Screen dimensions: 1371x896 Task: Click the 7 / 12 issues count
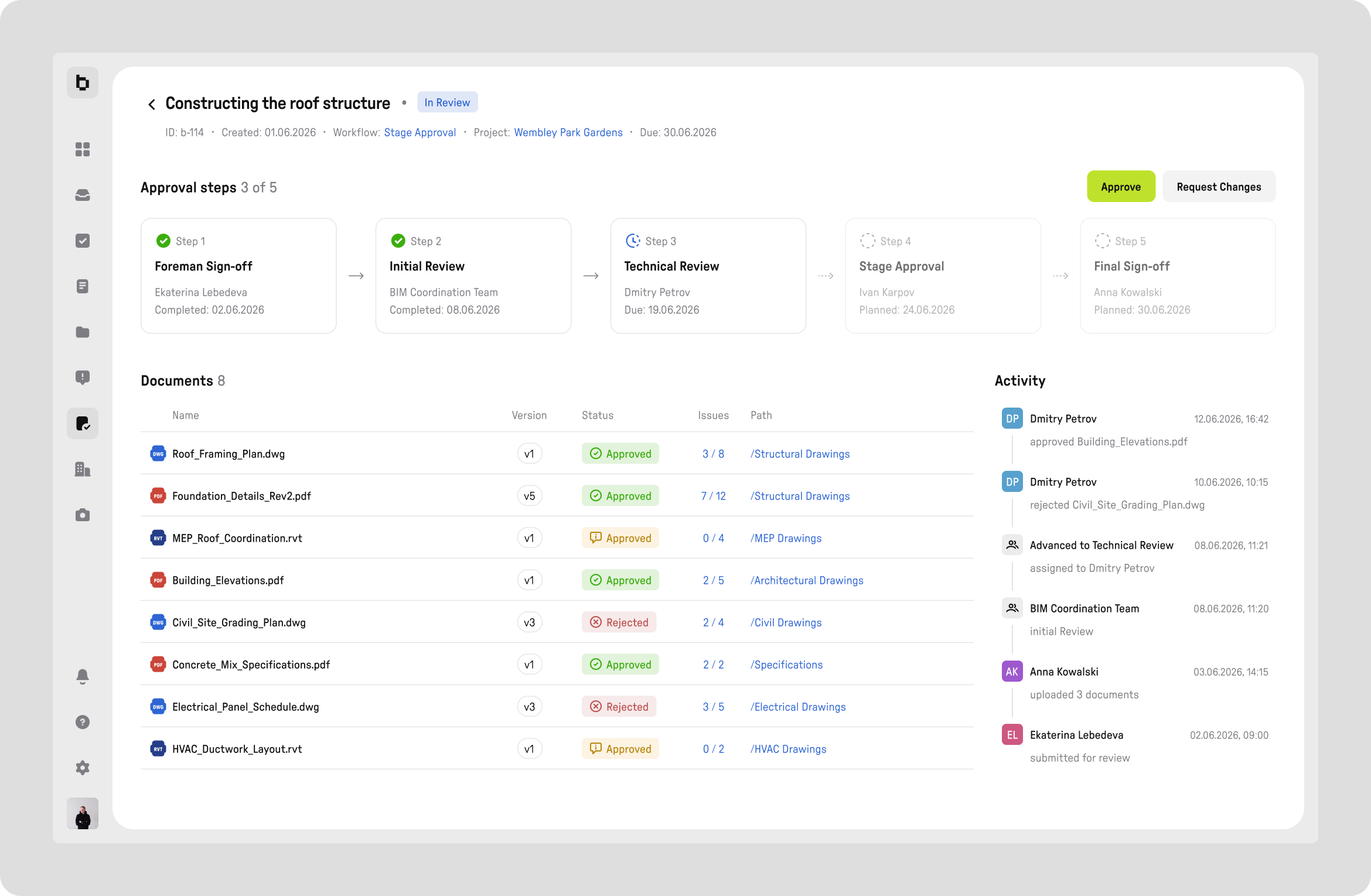[x=713, y=496]
